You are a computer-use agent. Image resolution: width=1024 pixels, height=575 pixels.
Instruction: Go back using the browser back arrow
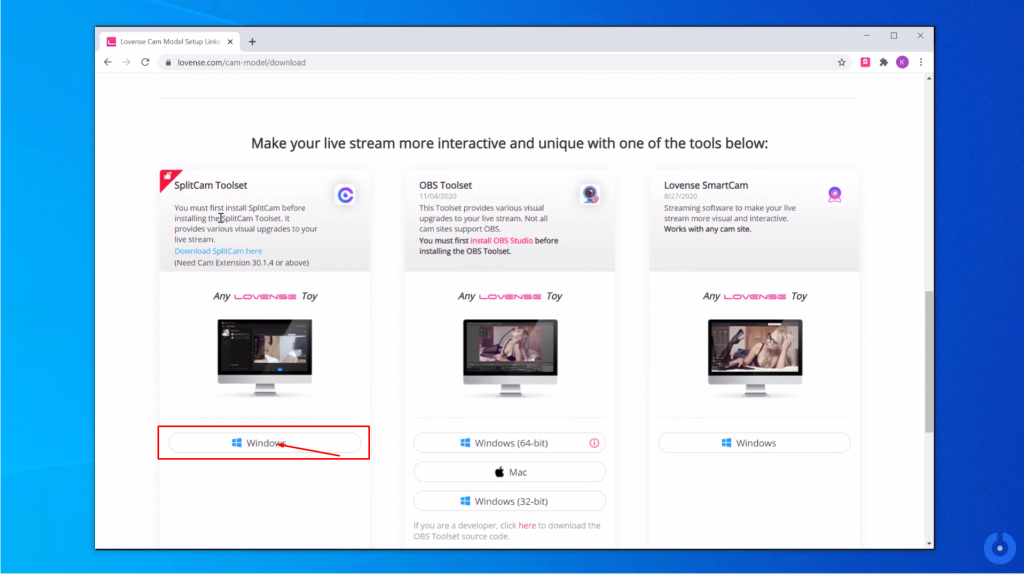[x=108, y=62]
